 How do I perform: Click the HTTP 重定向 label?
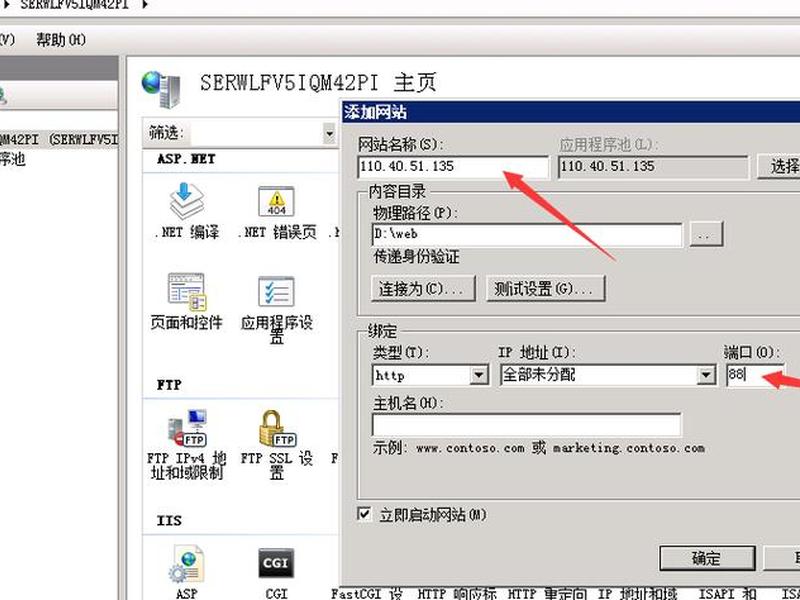click(546, 593)
